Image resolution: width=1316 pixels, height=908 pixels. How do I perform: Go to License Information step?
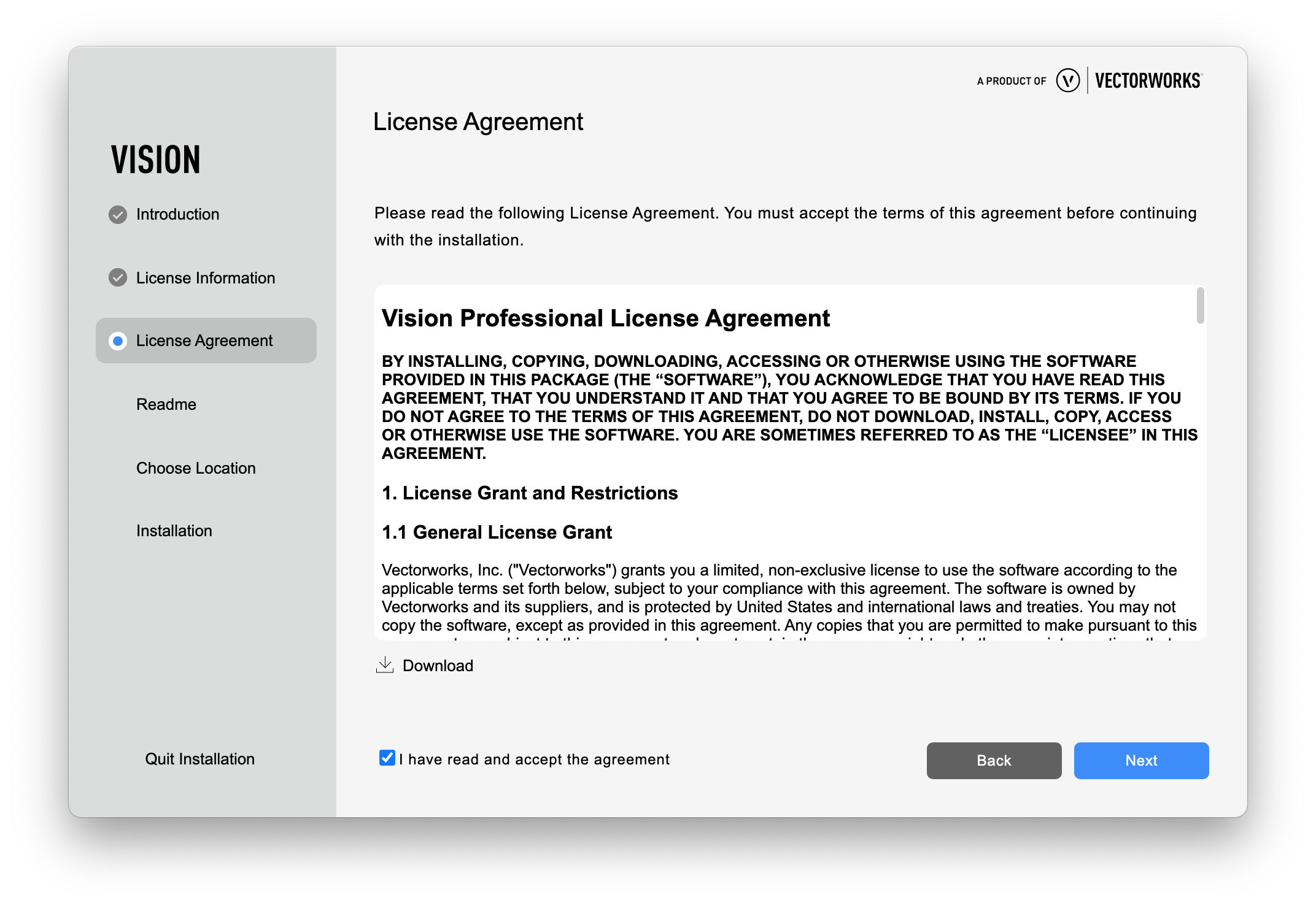click(206, 278)
